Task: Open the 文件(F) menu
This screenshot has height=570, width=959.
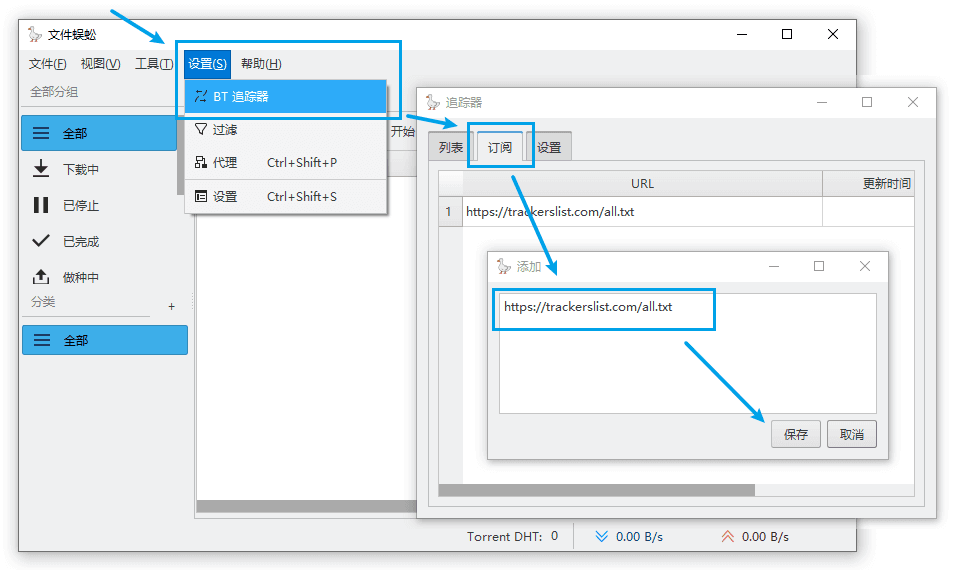Action: (x=47, y=64)
